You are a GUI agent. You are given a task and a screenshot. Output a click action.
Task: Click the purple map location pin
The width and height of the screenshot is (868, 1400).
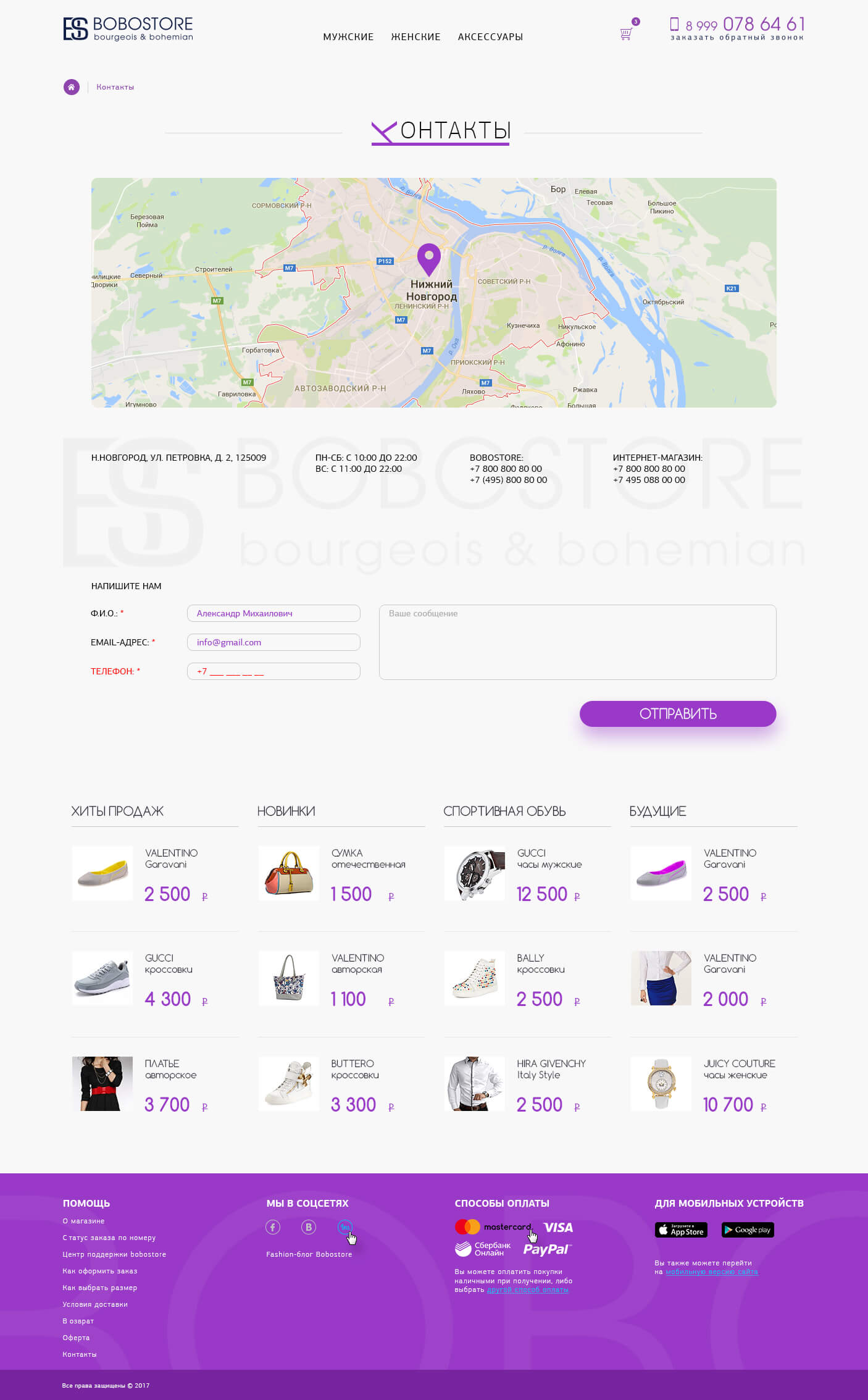(429, 259)
